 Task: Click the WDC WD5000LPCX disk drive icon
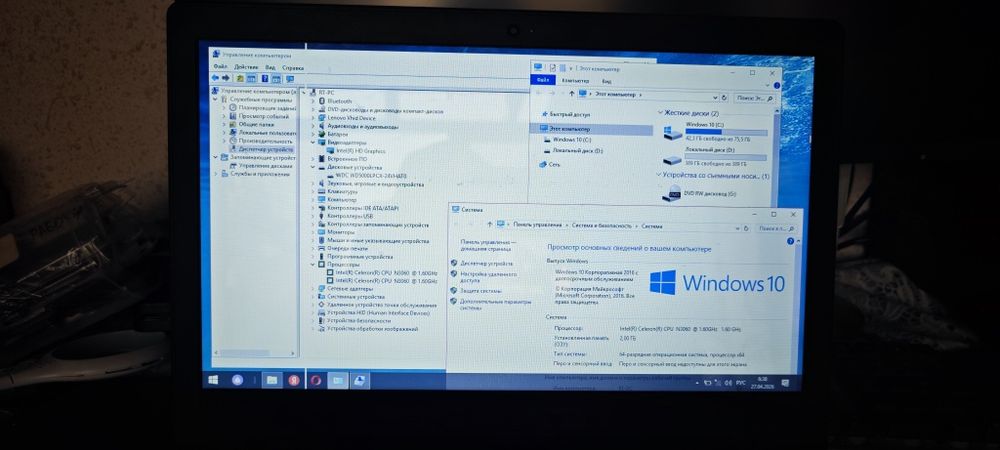coord(330,175)
